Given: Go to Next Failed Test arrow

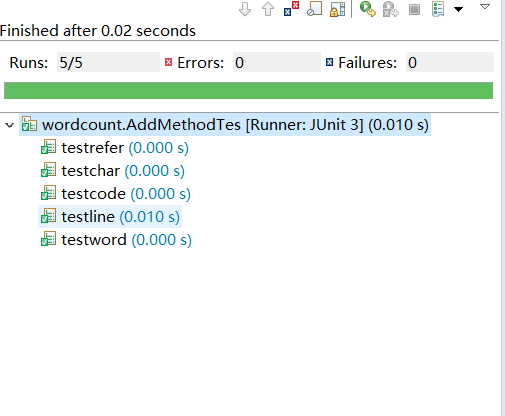Looking at the screenshot, I should [245, 9].
